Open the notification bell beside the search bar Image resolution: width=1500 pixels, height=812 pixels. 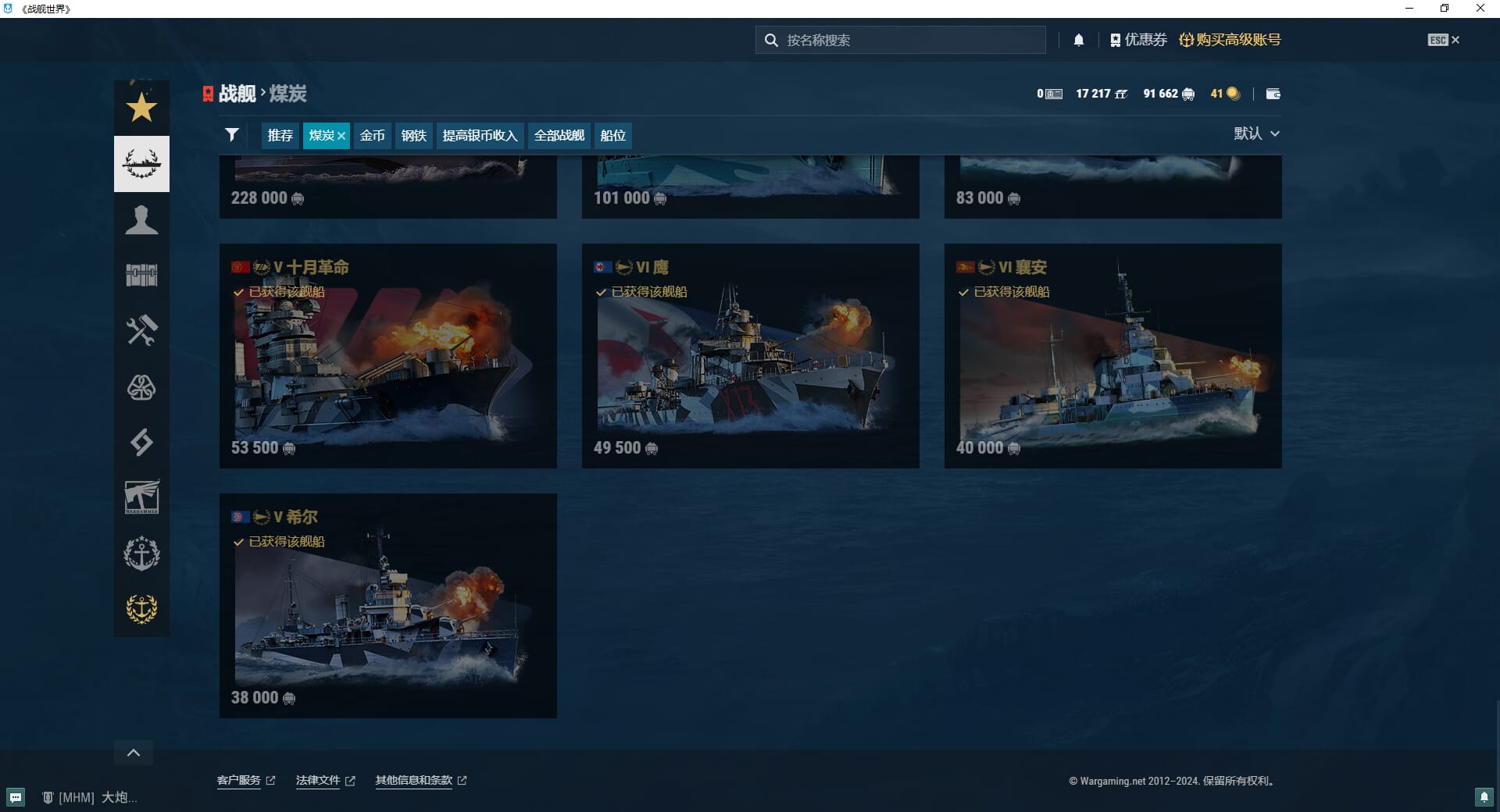[x=1078, y=41]
